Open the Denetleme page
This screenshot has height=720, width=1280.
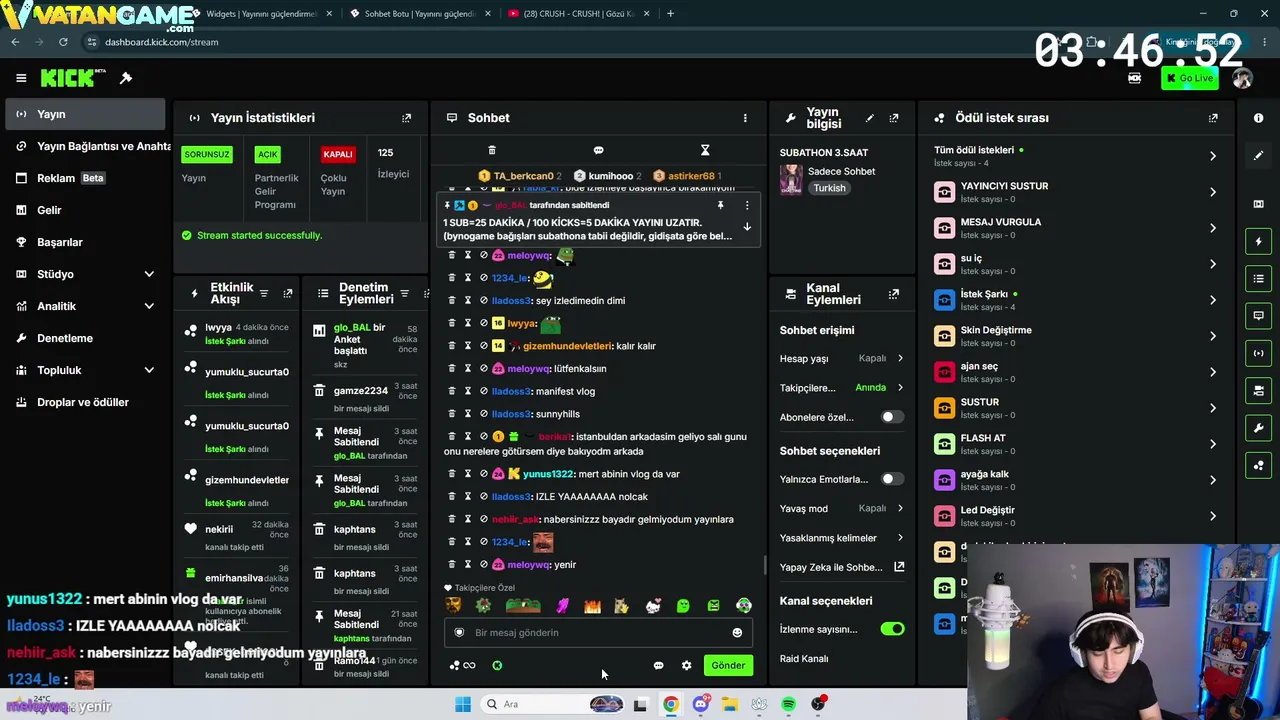[85, 338]
